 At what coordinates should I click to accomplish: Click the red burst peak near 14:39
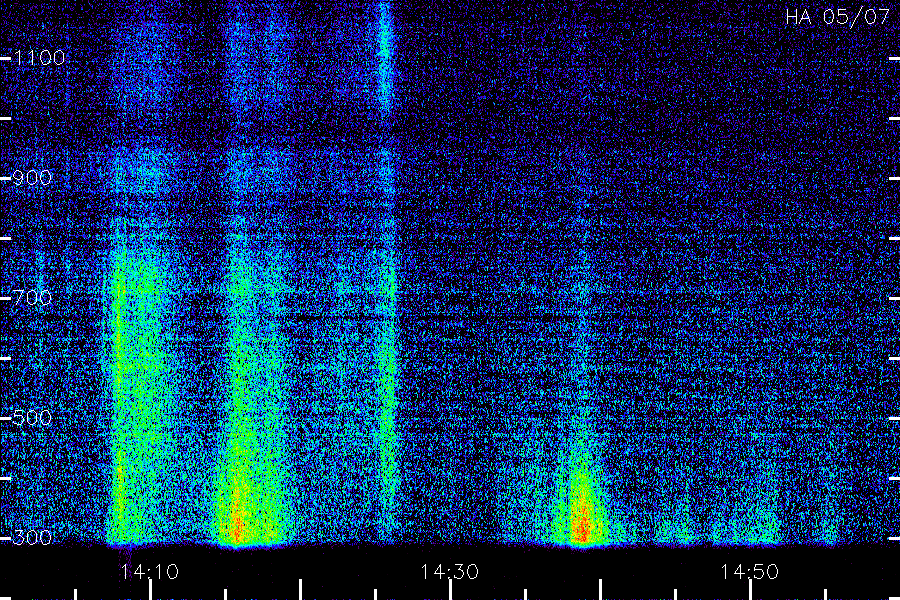click(582, 525)
